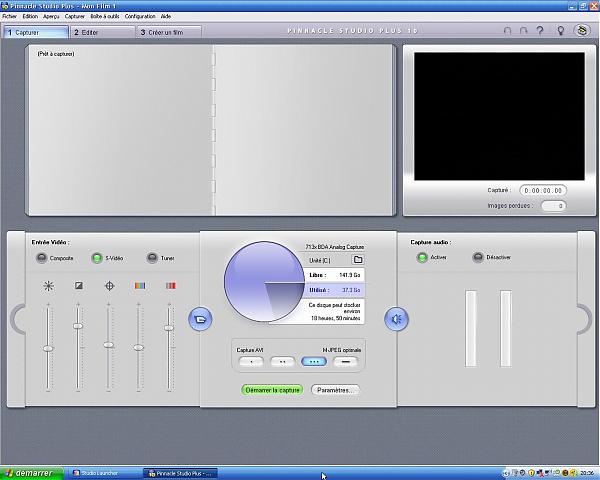This screenshot has width=600, height=480.
Task: Click the Capturé timecode field
Action: click(x=543, y=190)
